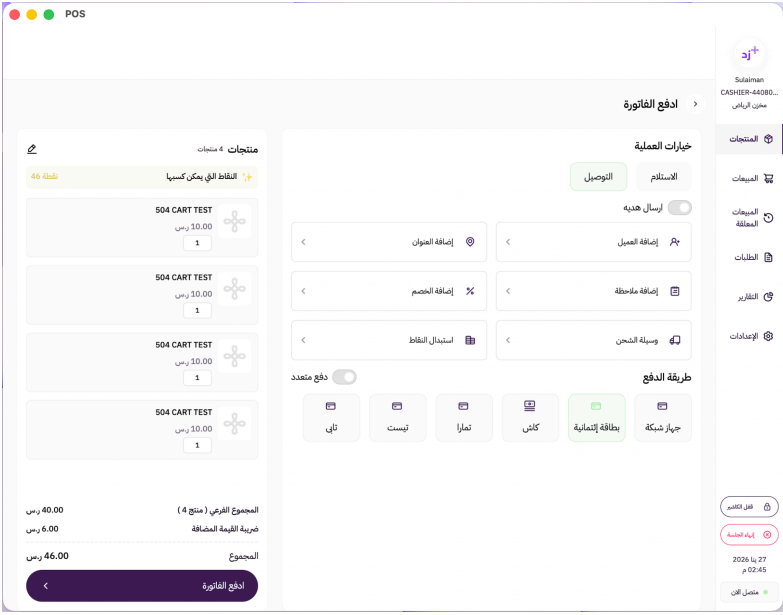783x615 pixels.
Task: Expand إضافة العنوان row
Action: click(x=389, y=242)
